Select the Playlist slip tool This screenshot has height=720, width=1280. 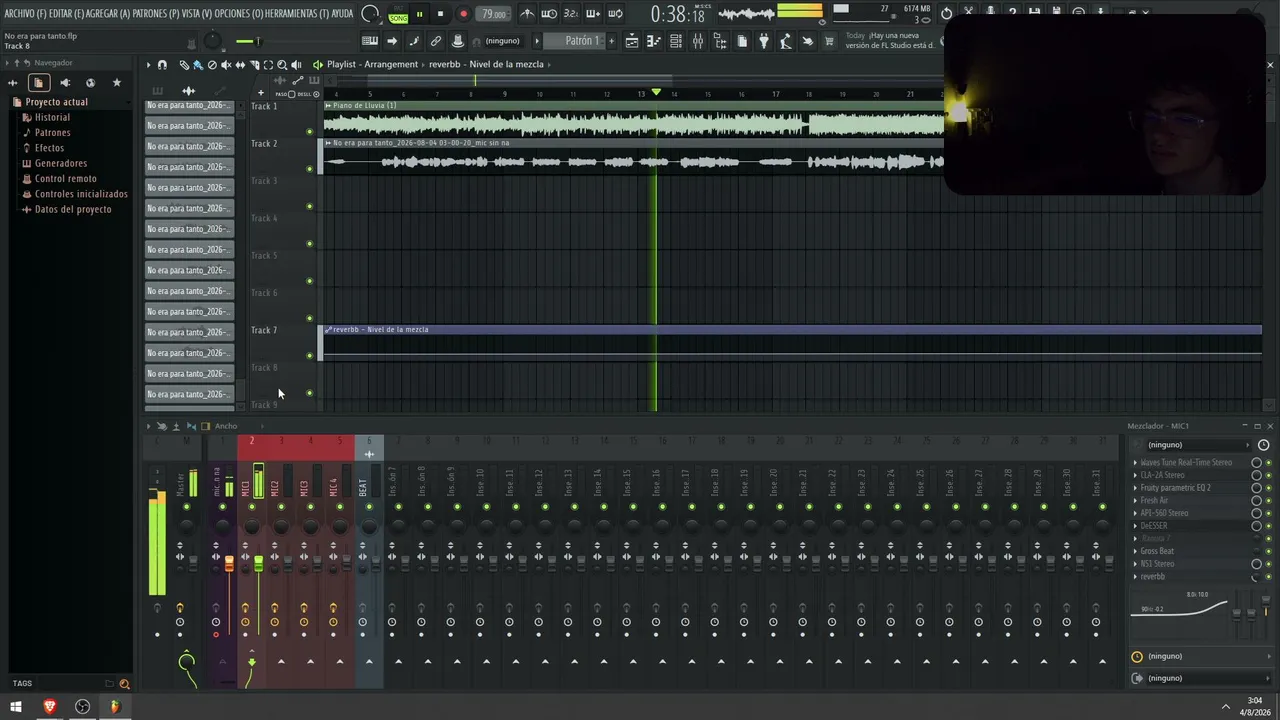coord(240,65)
